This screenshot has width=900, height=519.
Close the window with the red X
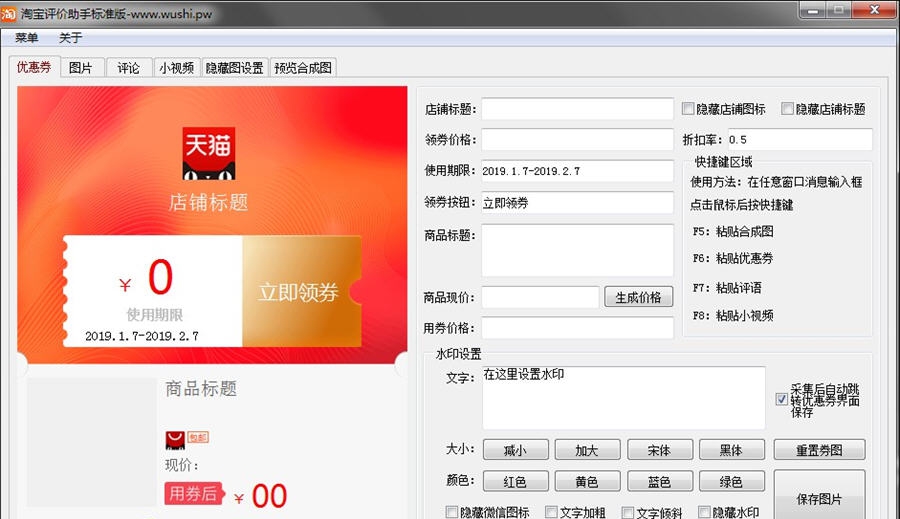tap(874, 10)
